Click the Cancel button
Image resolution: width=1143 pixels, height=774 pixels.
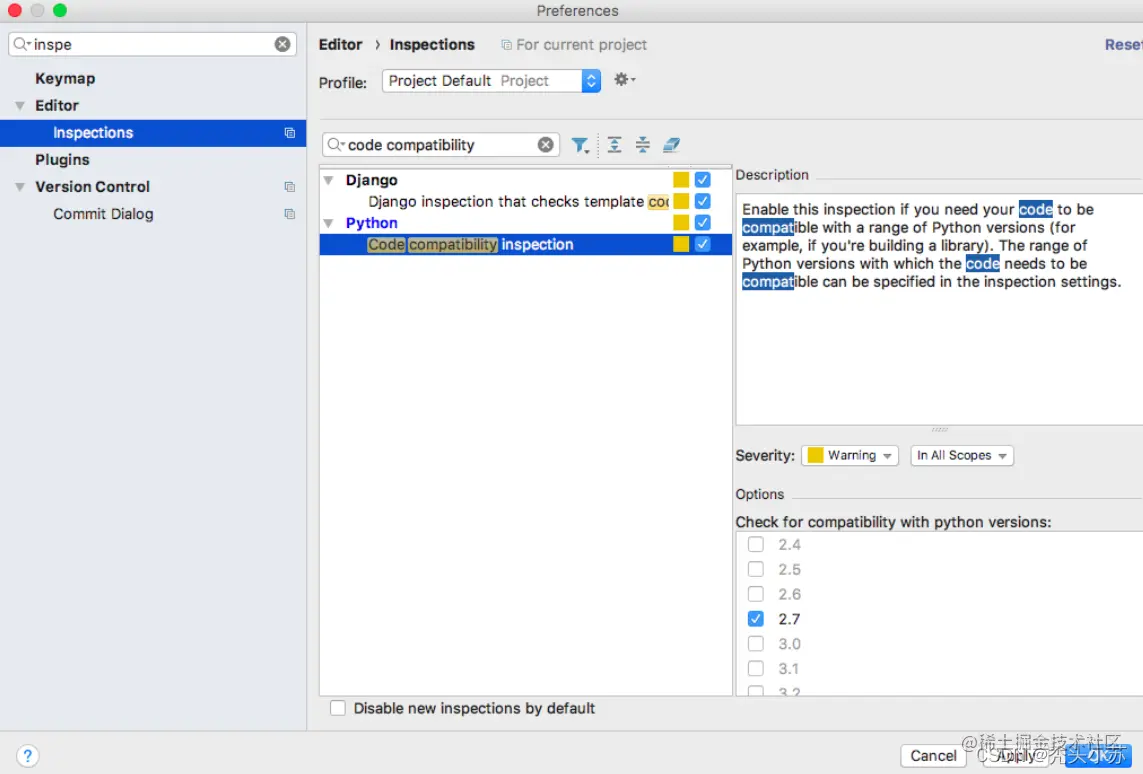933,756
